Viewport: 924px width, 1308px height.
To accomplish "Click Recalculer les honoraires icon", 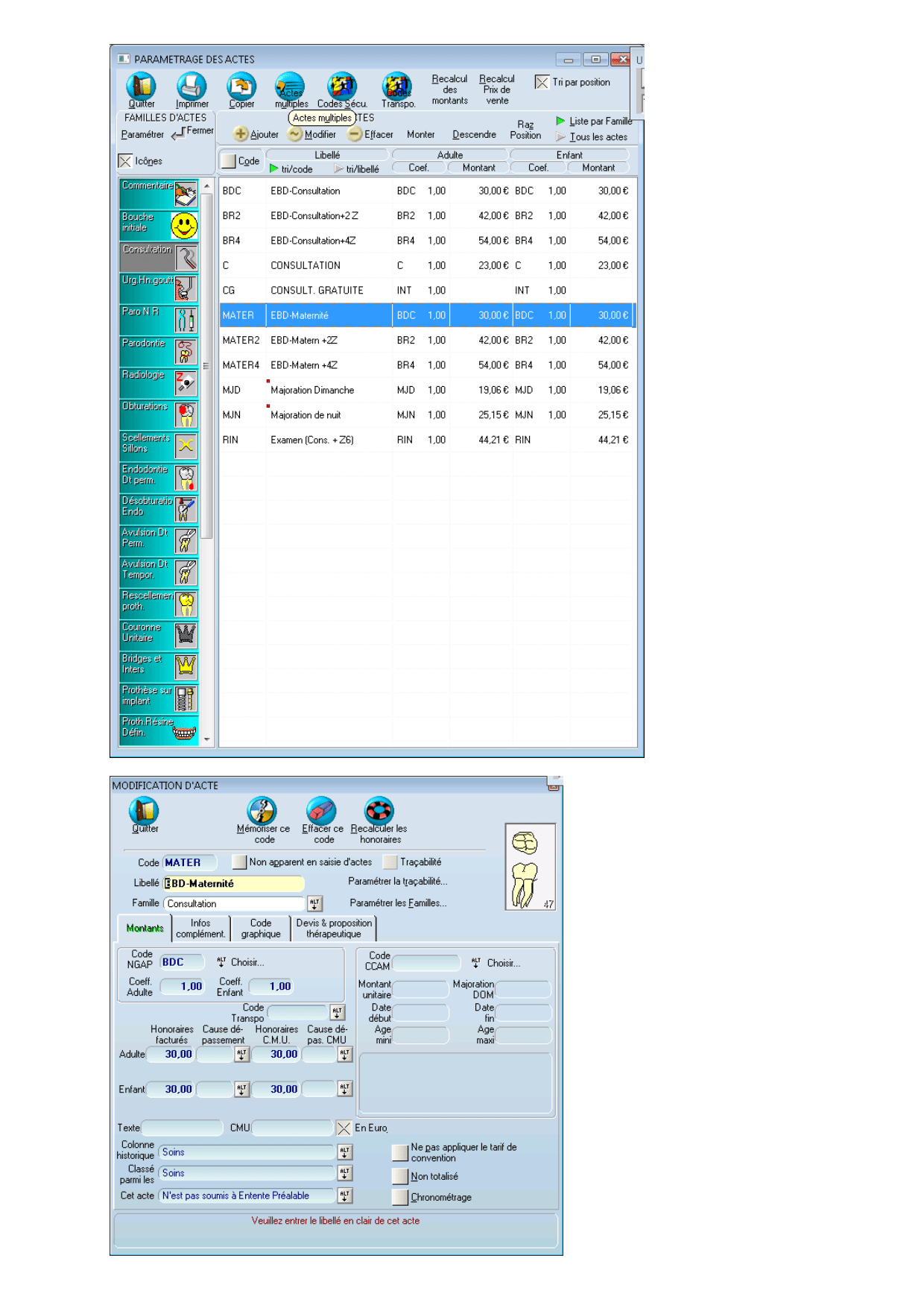I will [x=379, y=811].
